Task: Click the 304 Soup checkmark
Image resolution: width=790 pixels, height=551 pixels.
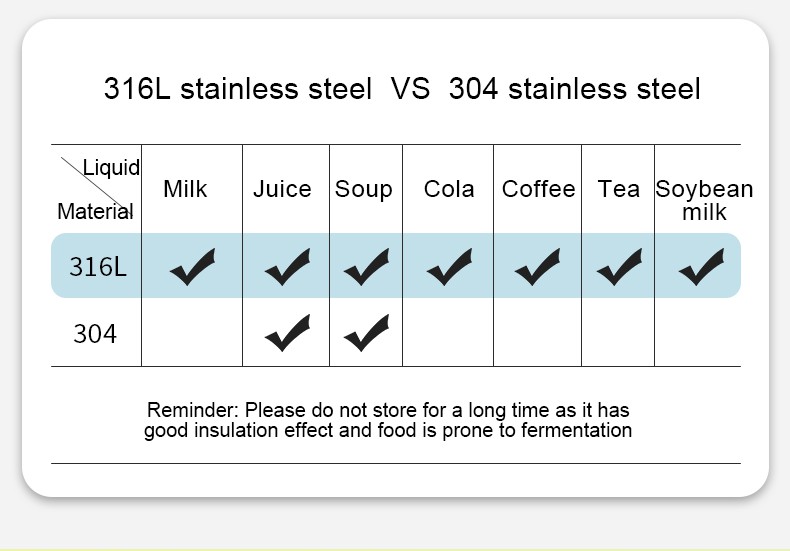Action: 366,332
